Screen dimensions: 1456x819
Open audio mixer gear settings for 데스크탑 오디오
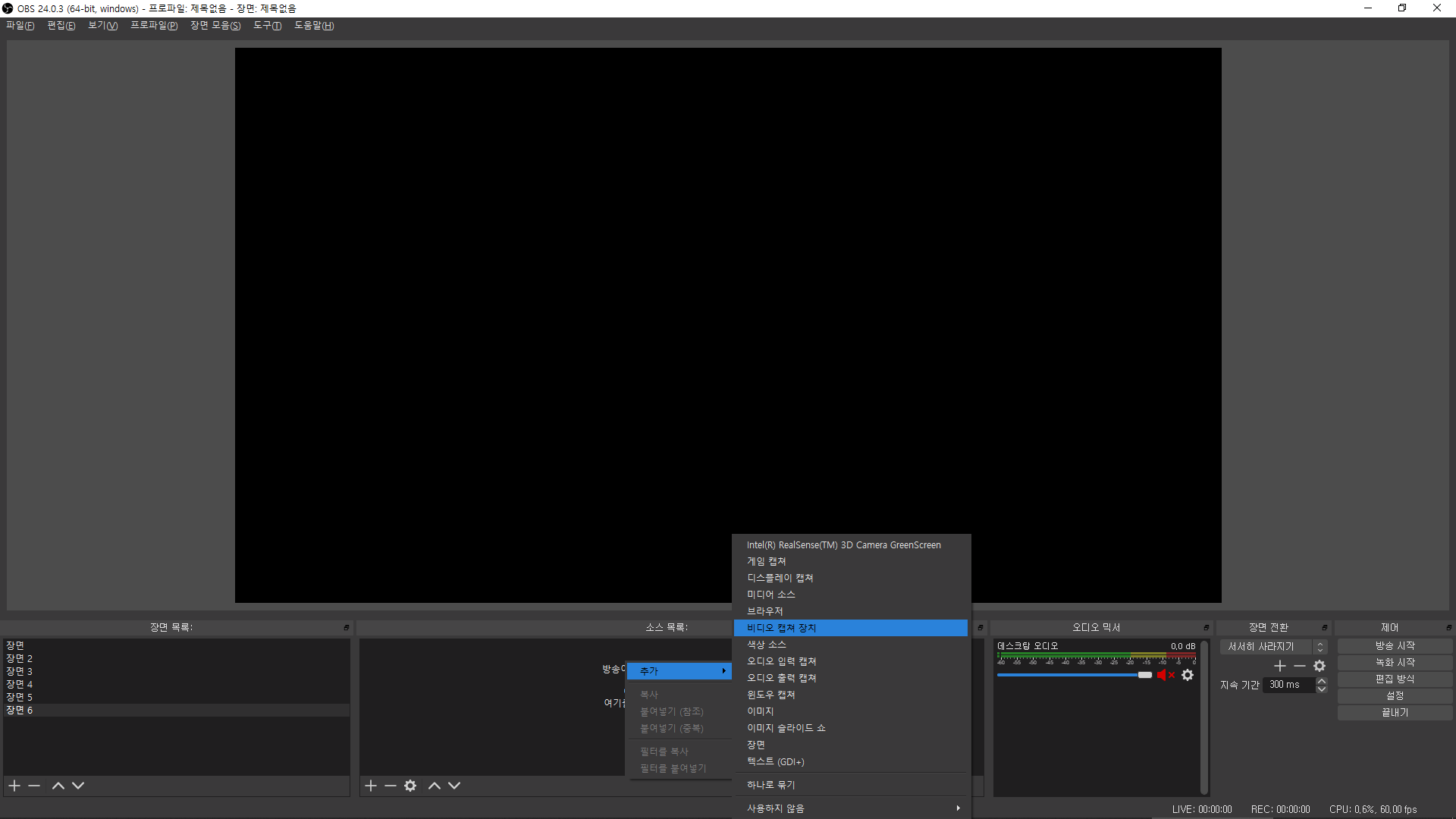coord(1188,675)
